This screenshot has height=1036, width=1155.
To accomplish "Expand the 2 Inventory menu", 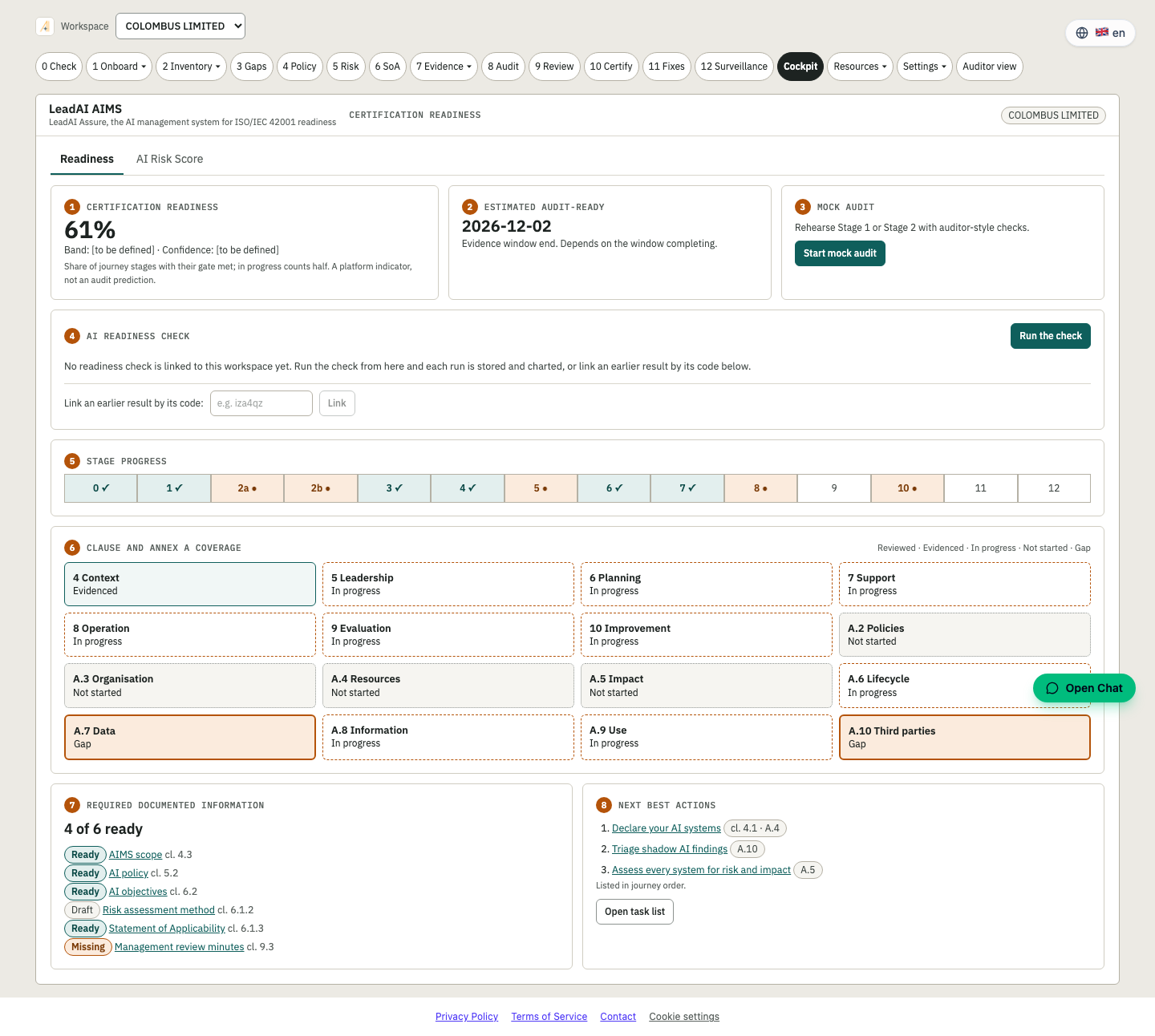I will point(191,67).
